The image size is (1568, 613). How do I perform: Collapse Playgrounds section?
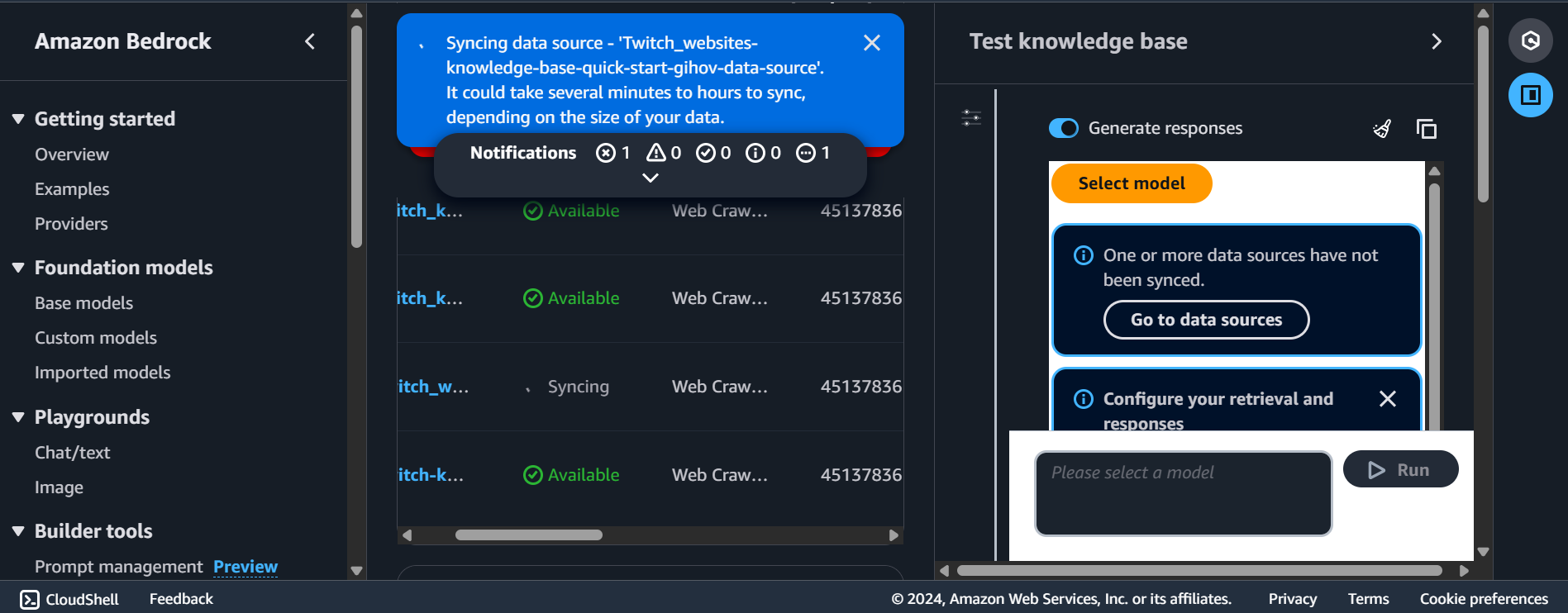pos(18,417)
